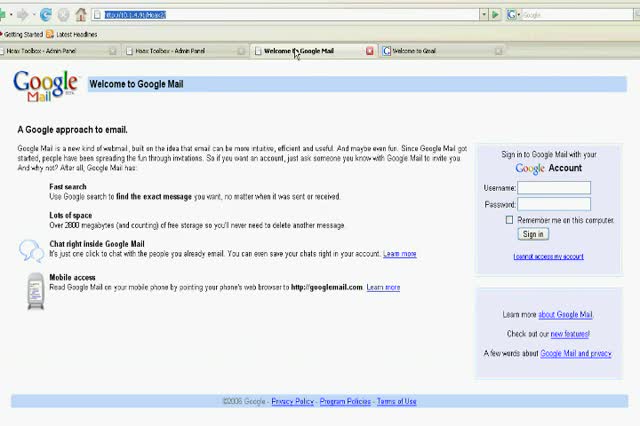This screenshot has height=426, width=640.
Task: Click the ©2006 Google footer text
Action: 244,402
